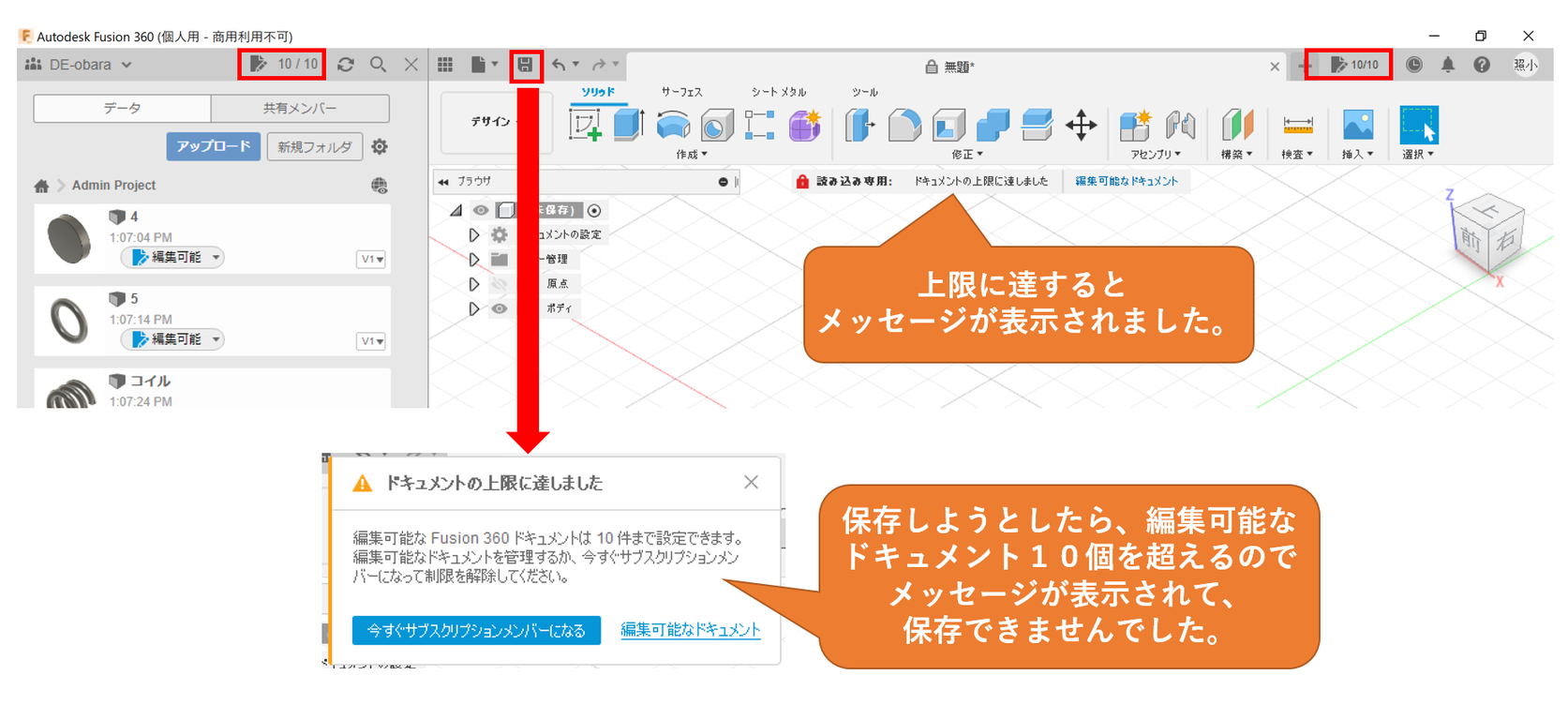Select the 共有メンバー tab
Image resolution: width=1568 pixels, height=720 pixels.
[x=300, y=108]
